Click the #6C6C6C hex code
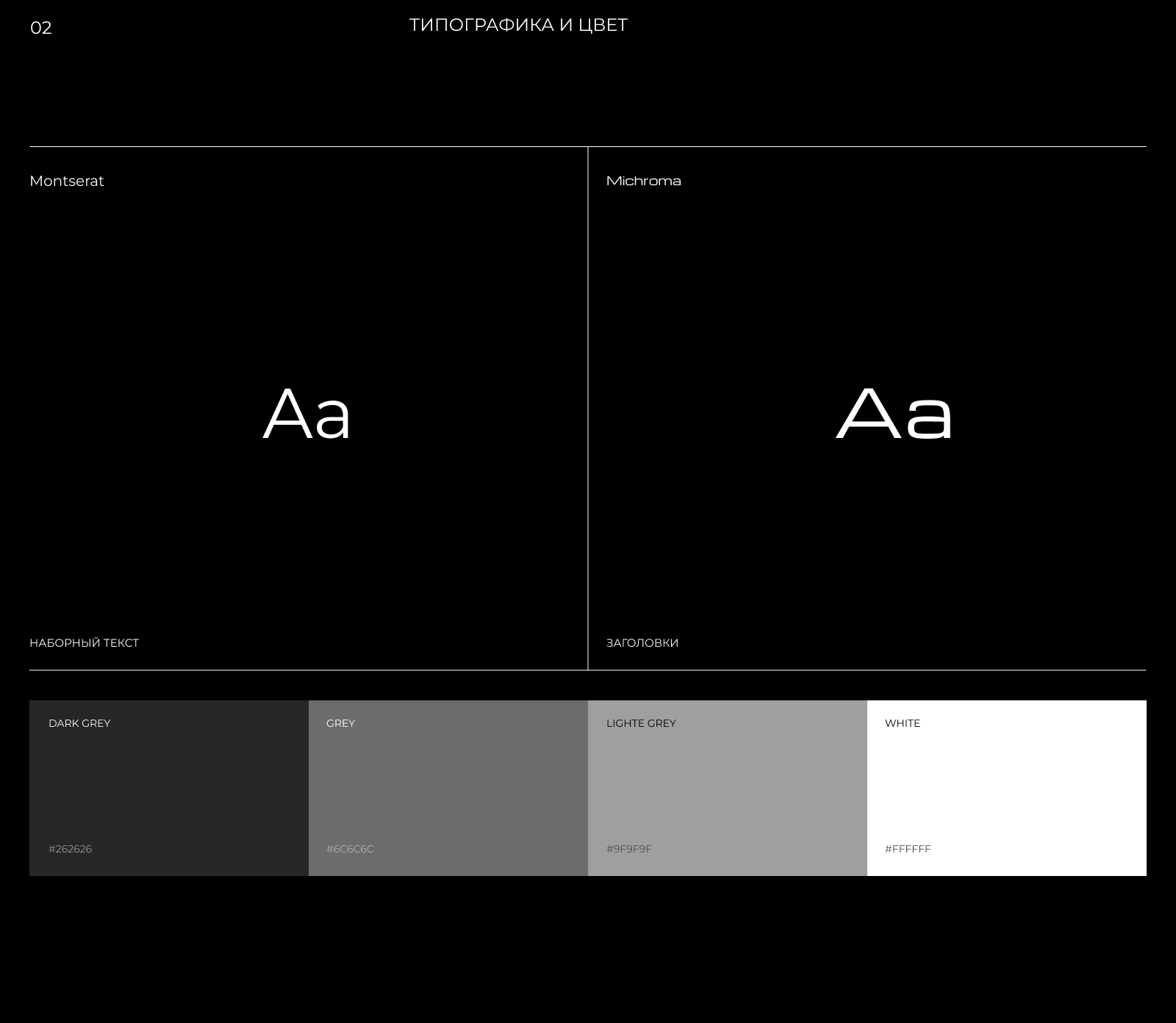Viewport: 1176px width, 1023px height. (350, 849)
